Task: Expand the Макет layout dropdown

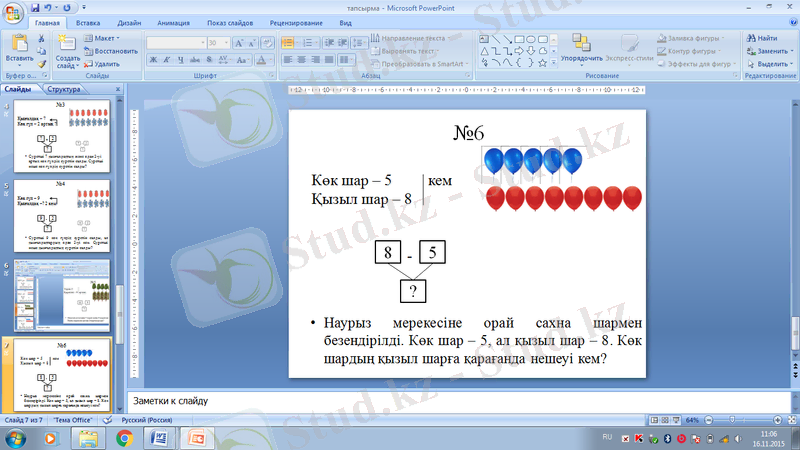Action: tap(104, 38)
